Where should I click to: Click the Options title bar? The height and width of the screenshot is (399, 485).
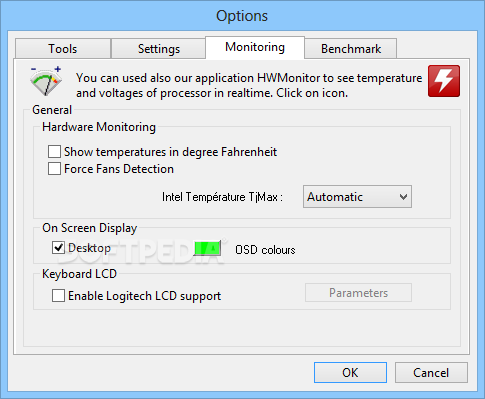[242, 16]
